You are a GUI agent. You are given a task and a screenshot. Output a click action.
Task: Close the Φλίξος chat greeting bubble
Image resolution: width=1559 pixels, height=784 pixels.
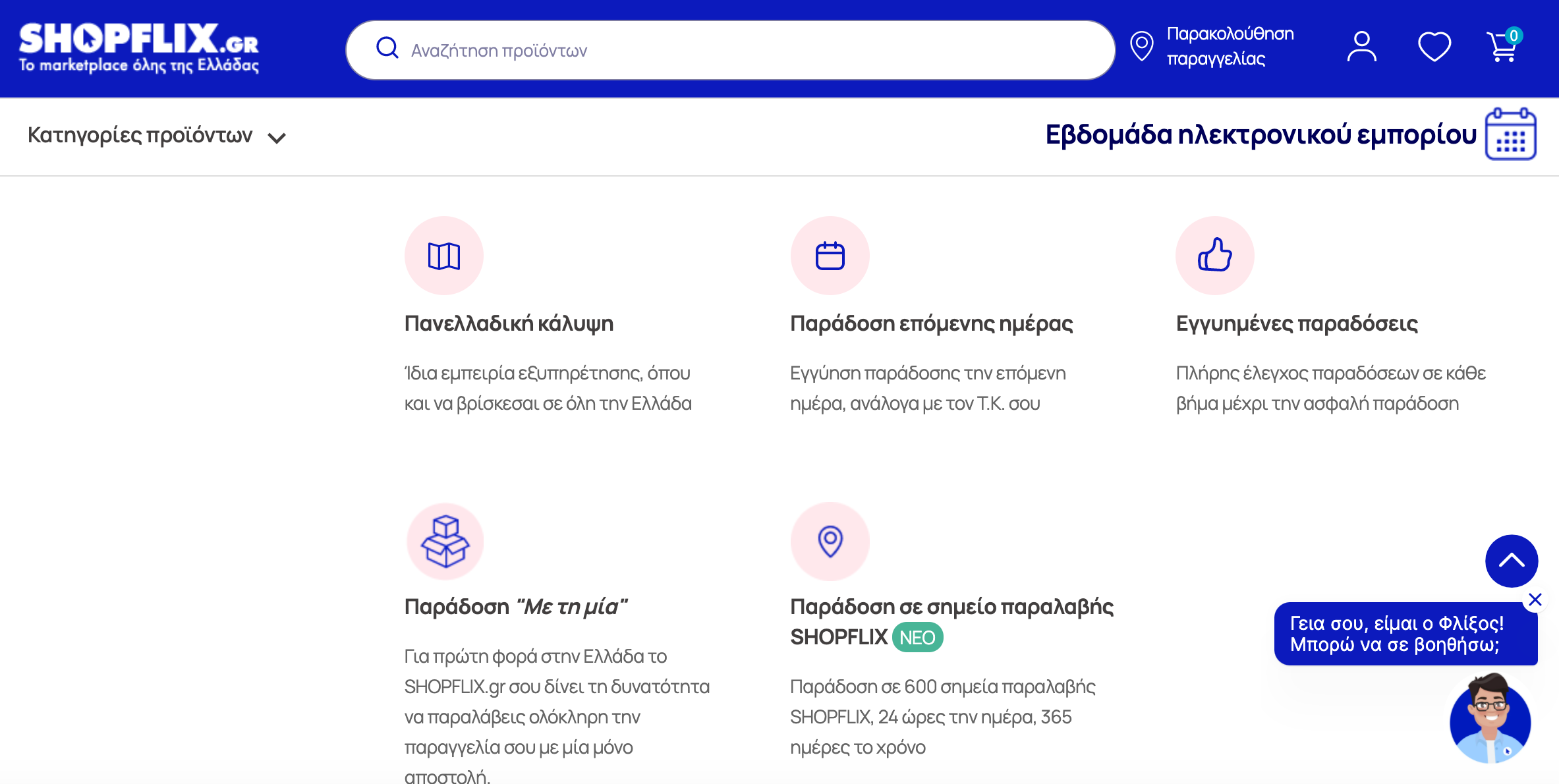[x=1535, y=600]
